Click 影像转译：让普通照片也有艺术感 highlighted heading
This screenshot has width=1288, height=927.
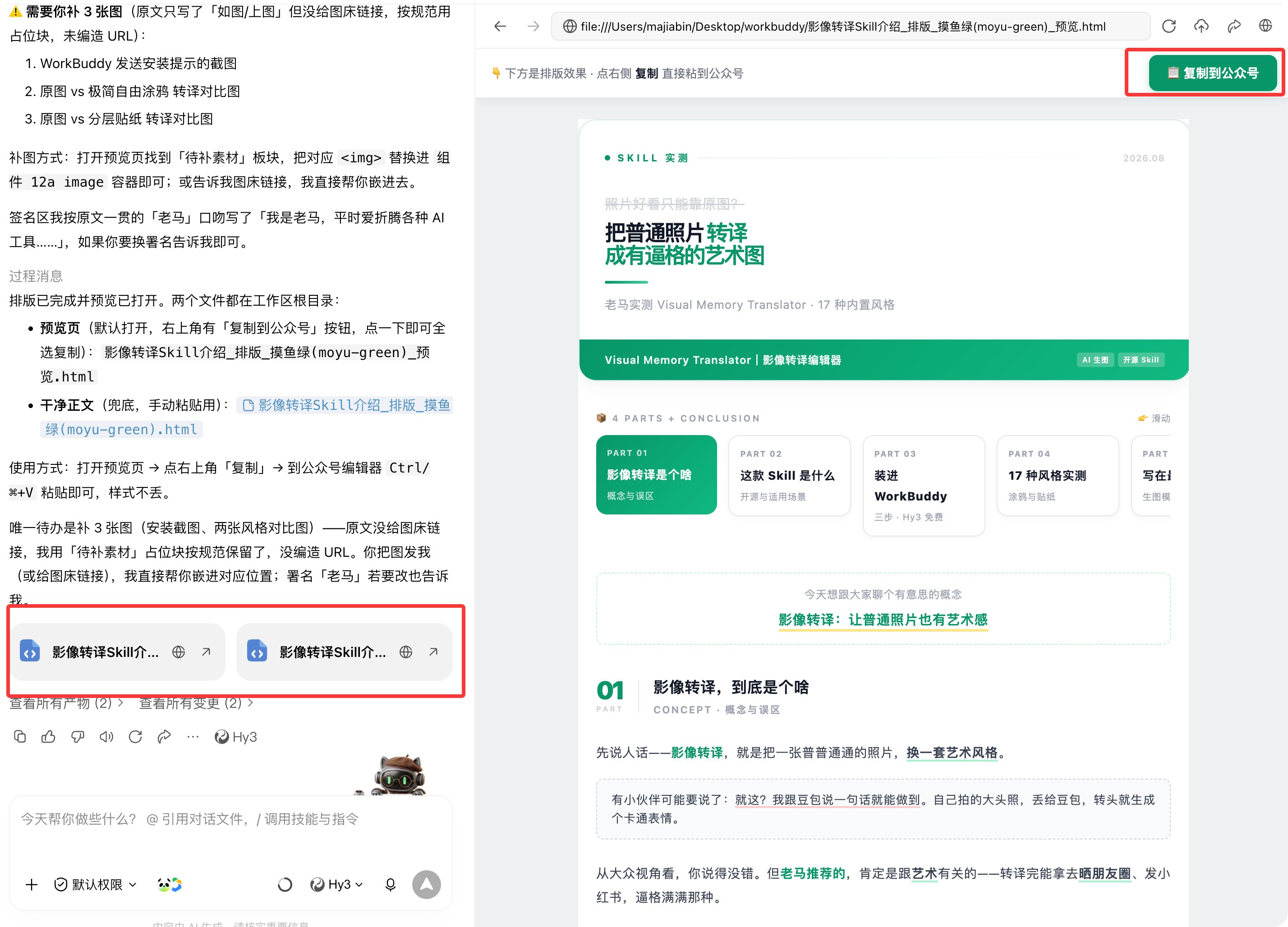[x=883, y=620]
